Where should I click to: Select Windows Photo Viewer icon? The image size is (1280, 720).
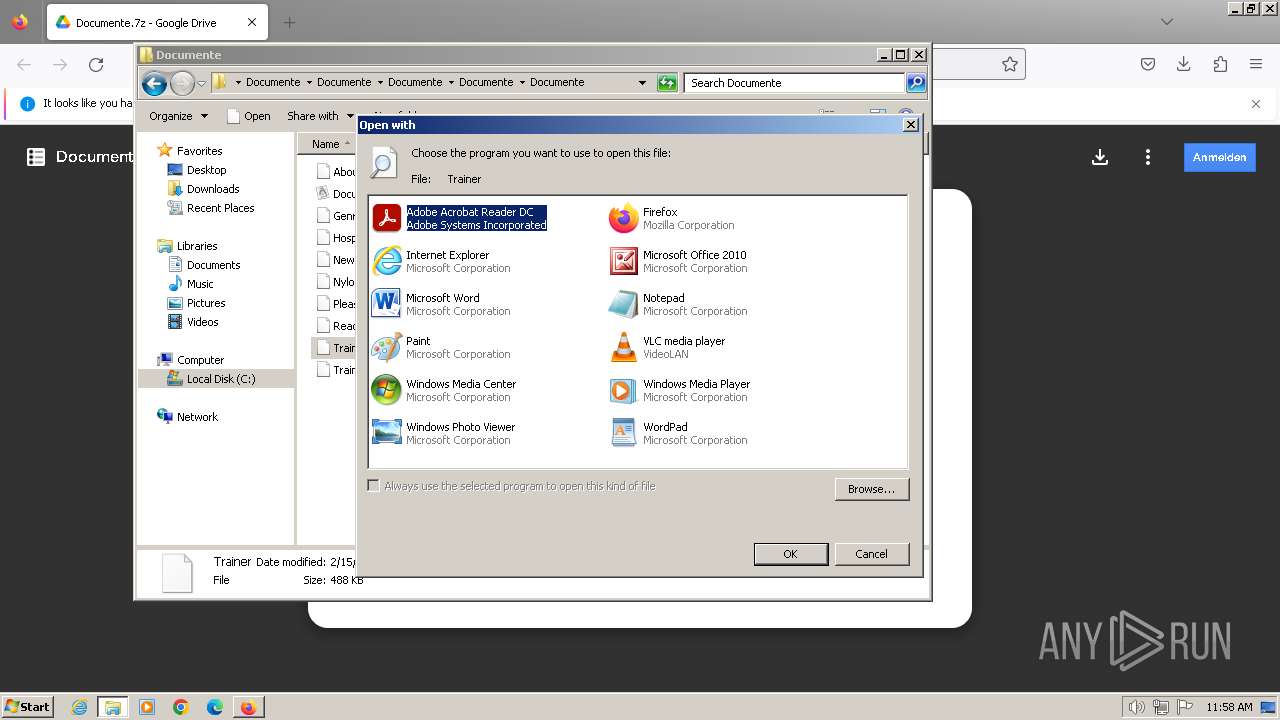click(387, 433)
